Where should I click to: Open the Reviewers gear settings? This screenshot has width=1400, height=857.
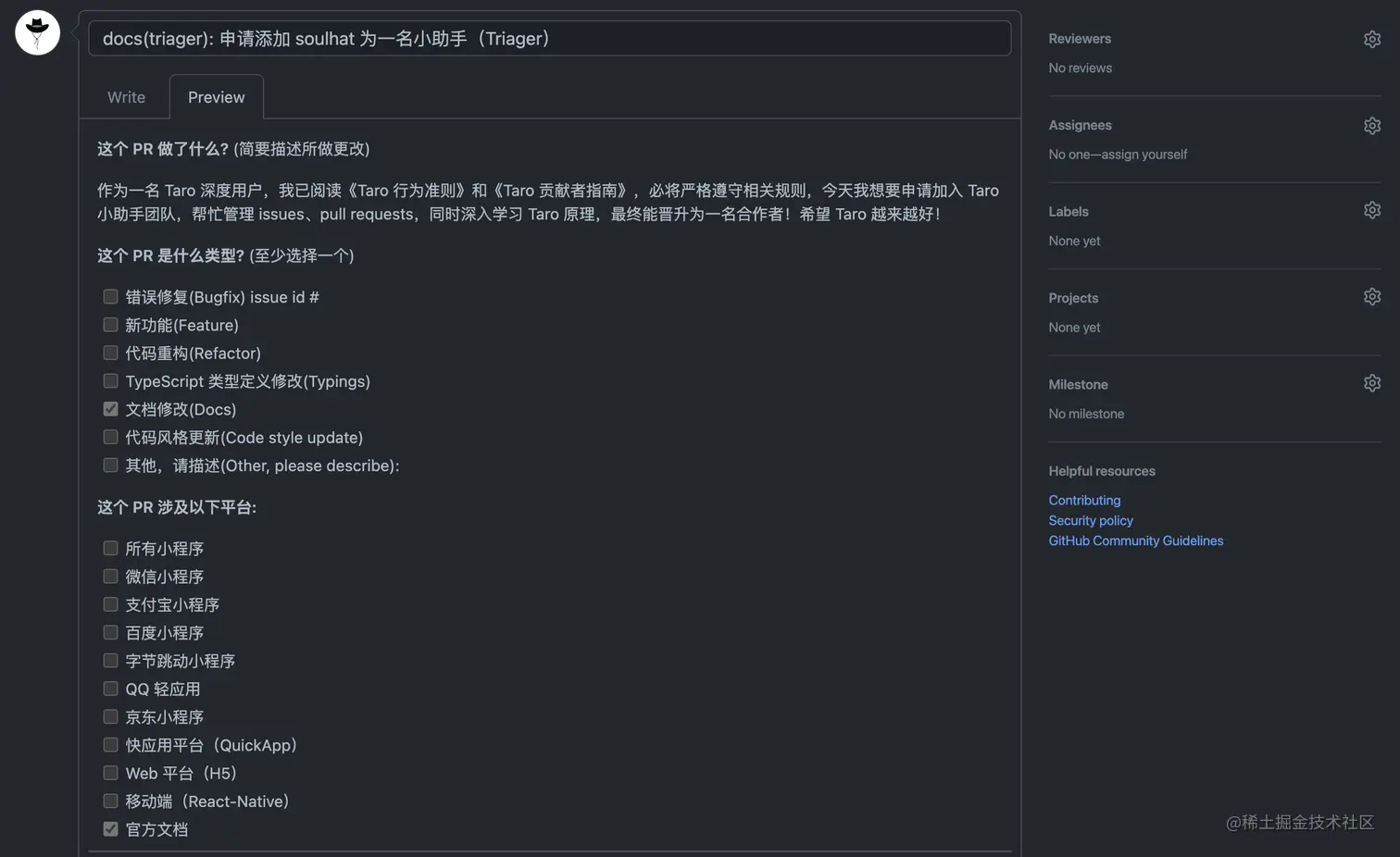[1372, 39]
